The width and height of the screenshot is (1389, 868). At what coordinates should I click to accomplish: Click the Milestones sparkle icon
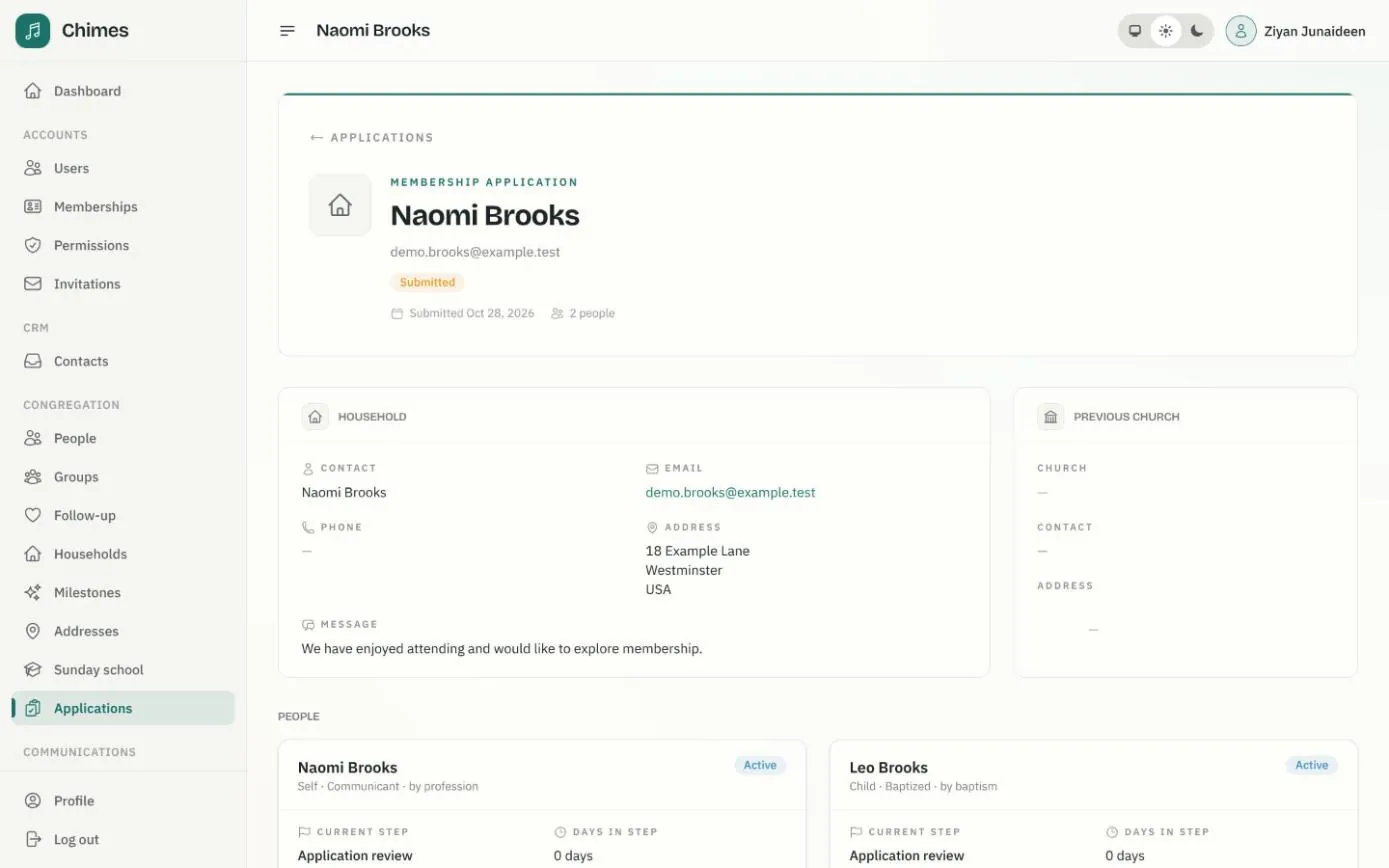[x=33, y=592]
